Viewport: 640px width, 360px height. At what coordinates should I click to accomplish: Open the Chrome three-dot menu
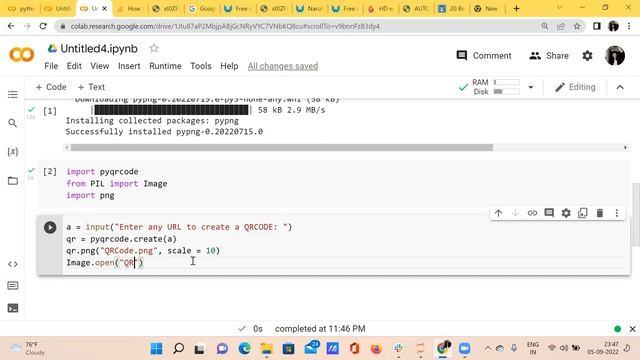tap(629, 26)
